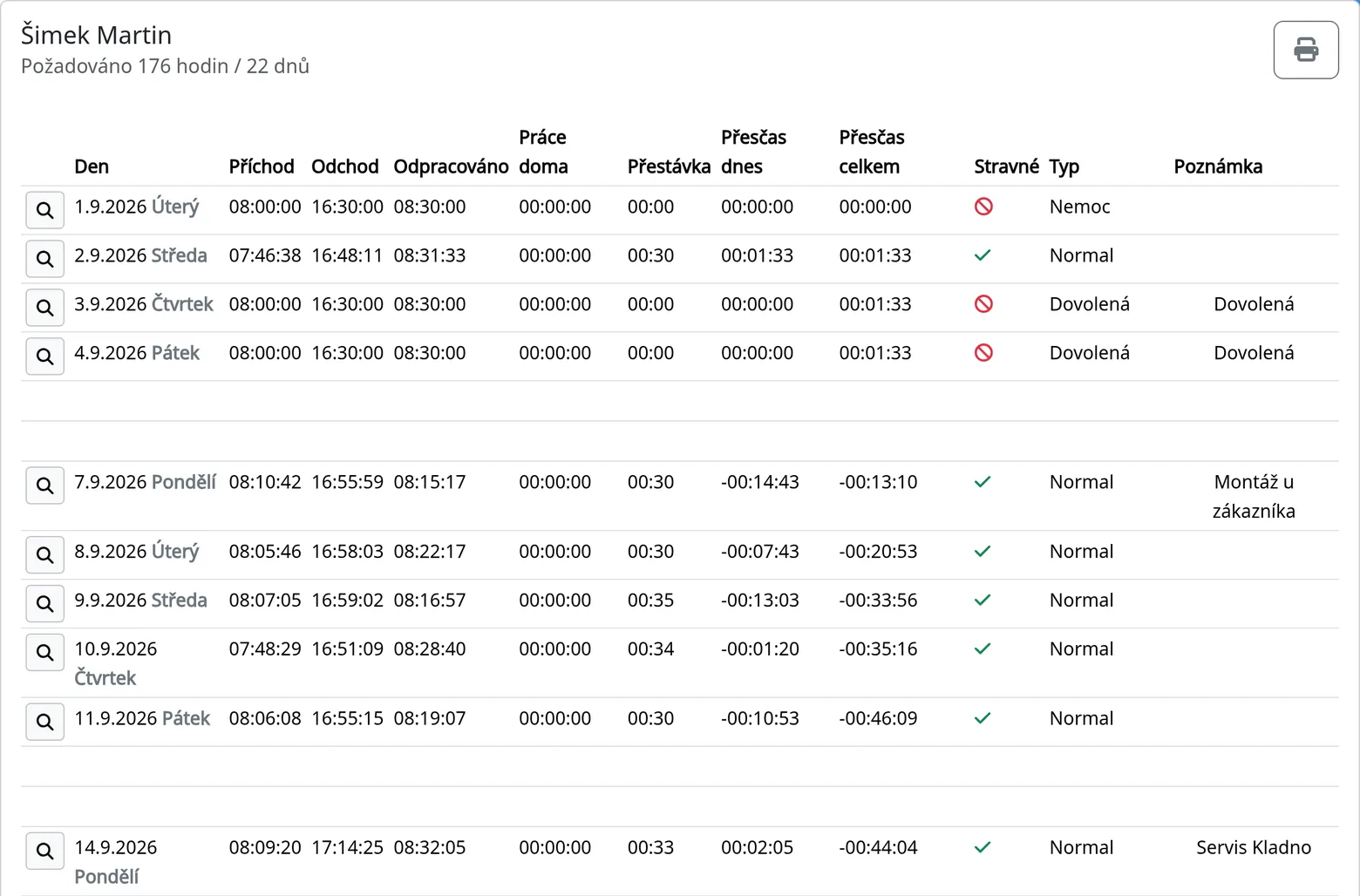Viewport: 1360px width, 896px height.
Task: Open detail for 1.9.2026 Úterý row
Action: (44, 210)
